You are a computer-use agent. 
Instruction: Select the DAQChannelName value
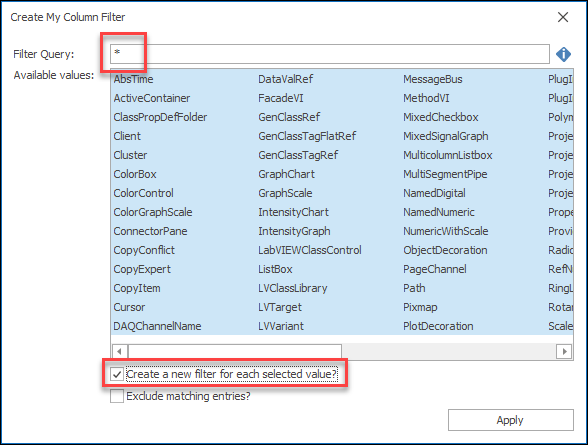tap(158, 326)
